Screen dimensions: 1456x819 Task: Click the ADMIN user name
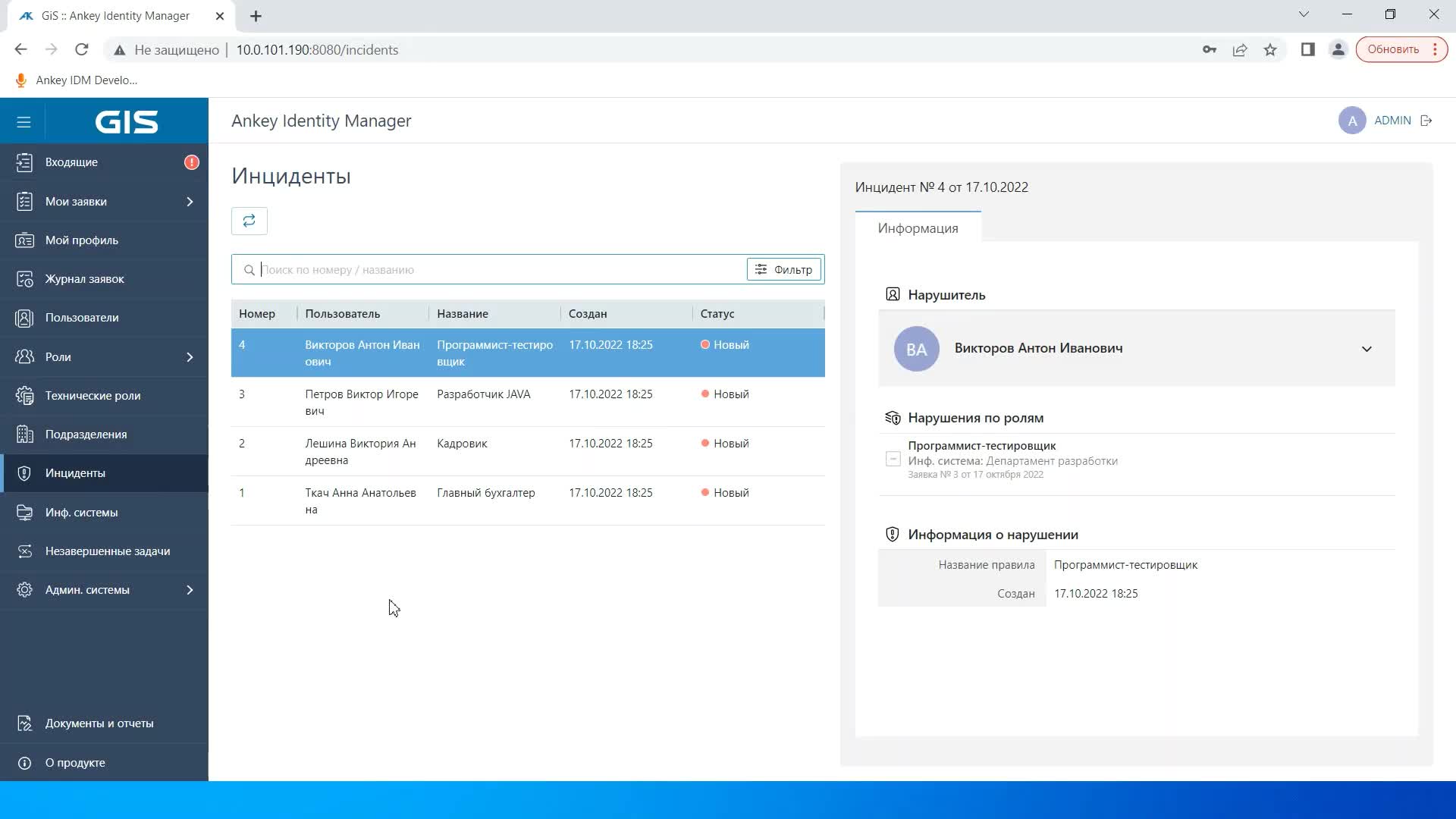click(1392, 121)
